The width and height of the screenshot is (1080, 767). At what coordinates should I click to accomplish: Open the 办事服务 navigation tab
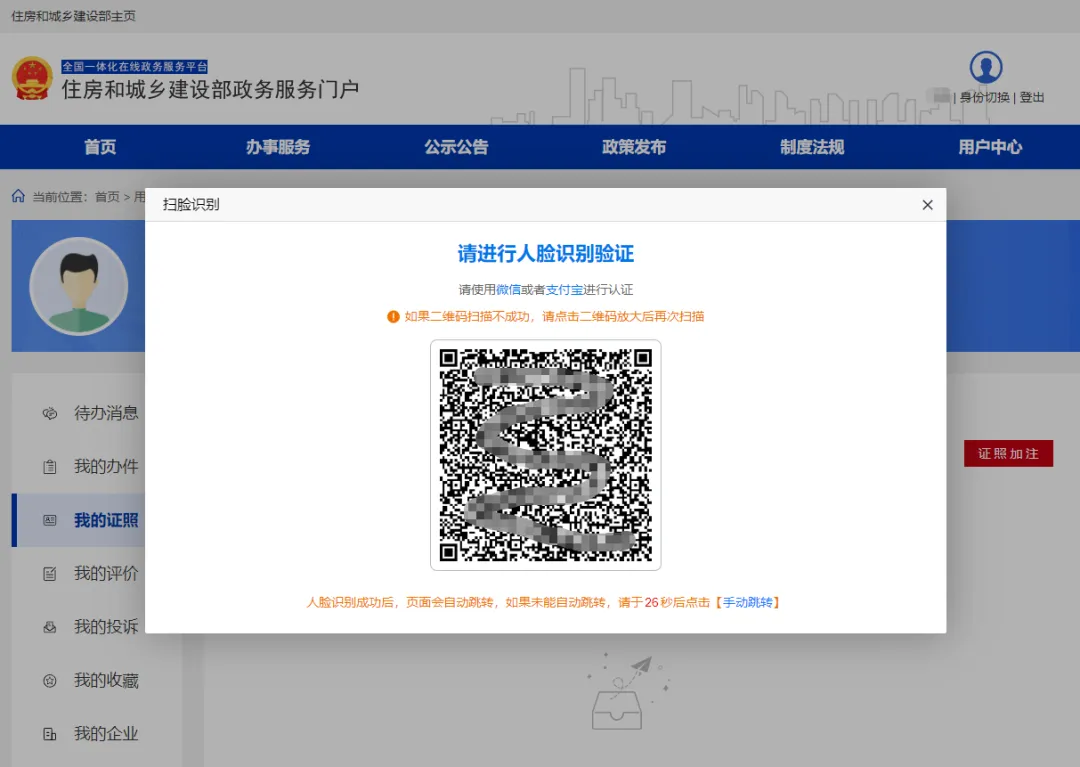[278, 147]
